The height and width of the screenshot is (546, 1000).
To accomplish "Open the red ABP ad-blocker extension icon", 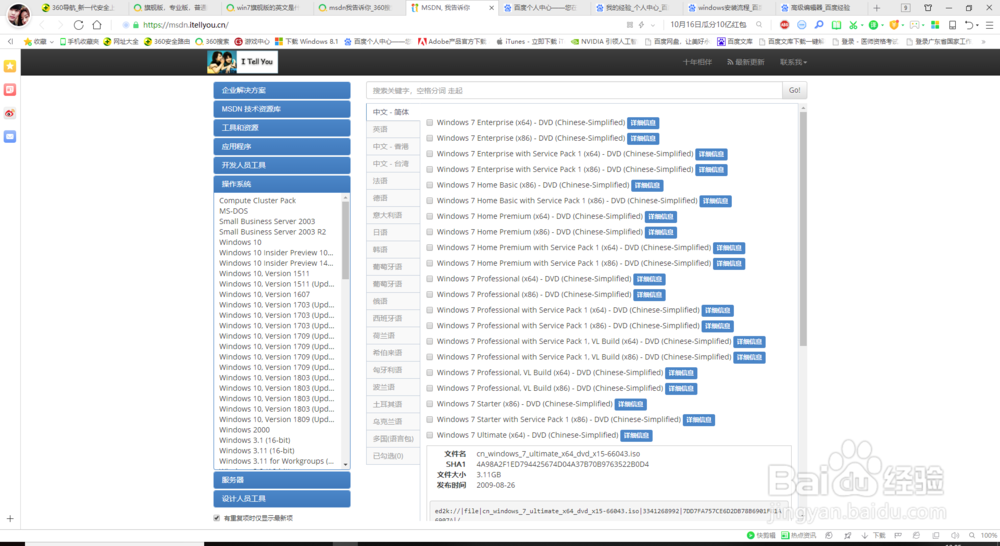I will 784,25.
